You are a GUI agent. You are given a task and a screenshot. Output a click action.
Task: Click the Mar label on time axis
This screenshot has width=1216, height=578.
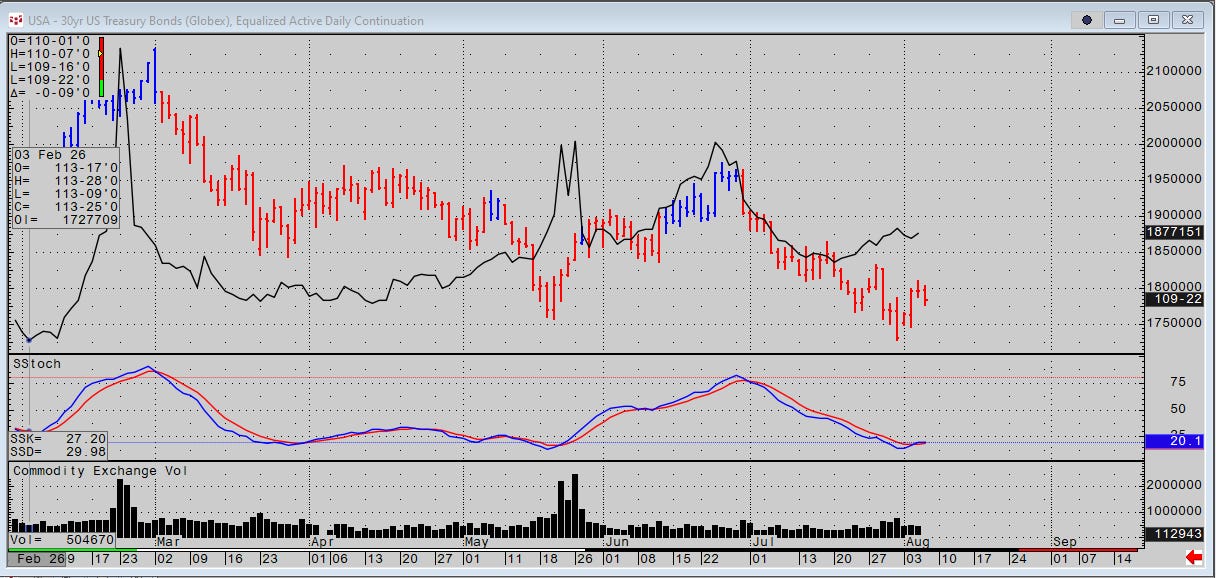pyautogui.click(x=169, y=541)
